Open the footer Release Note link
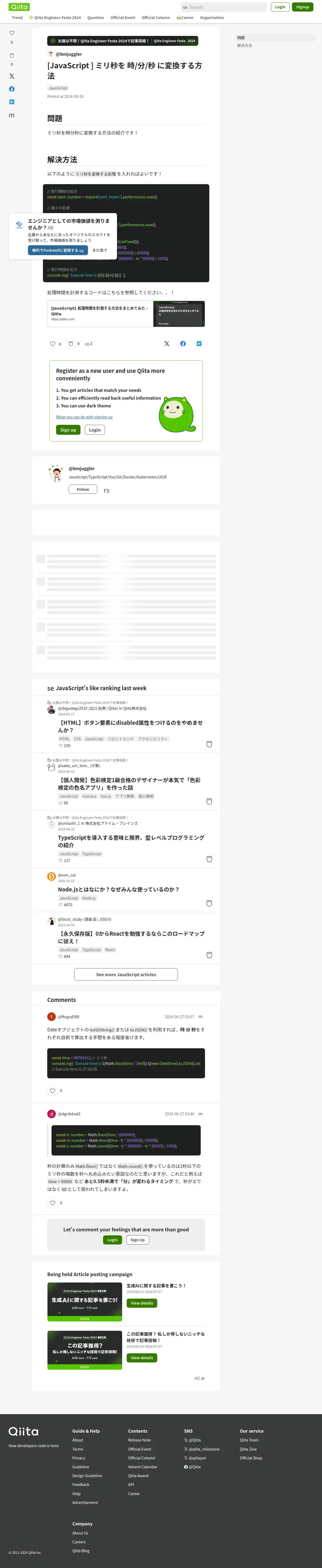Screen dimensions: 322x1568 (139, 1440)
